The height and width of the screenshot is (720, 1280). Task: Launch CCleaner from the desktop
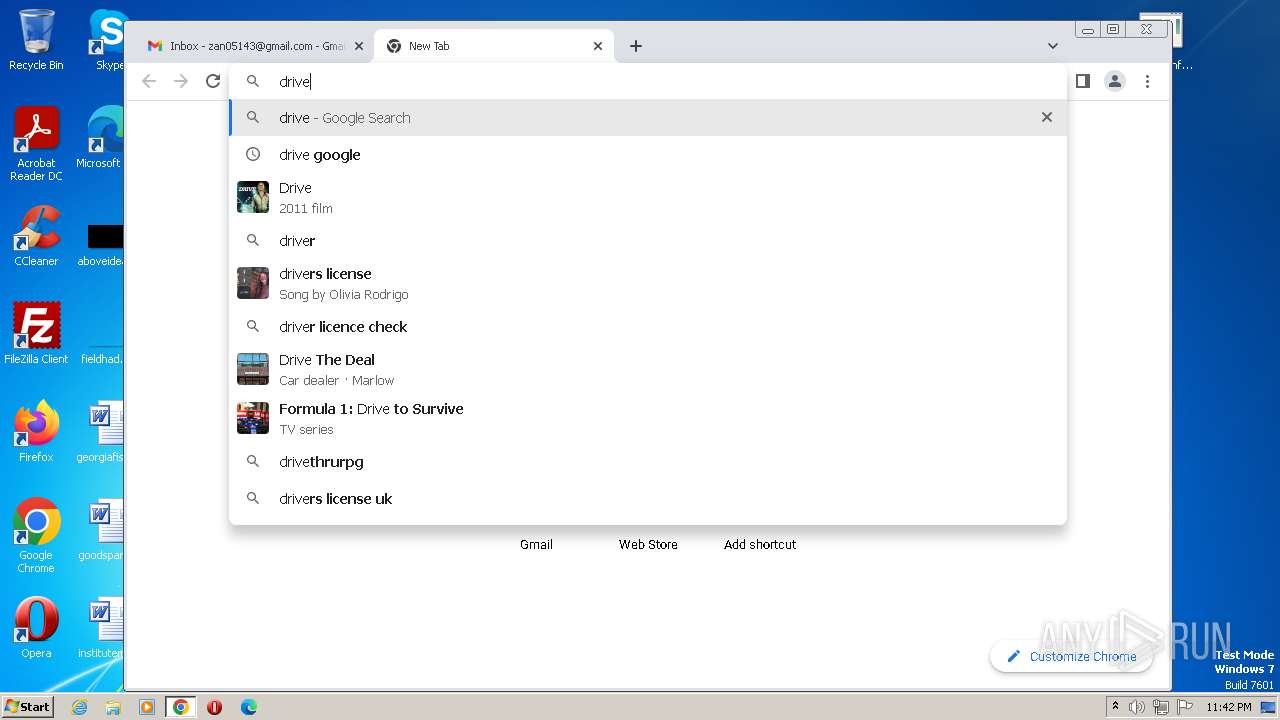pyautogui.click(x=36, y=237)
